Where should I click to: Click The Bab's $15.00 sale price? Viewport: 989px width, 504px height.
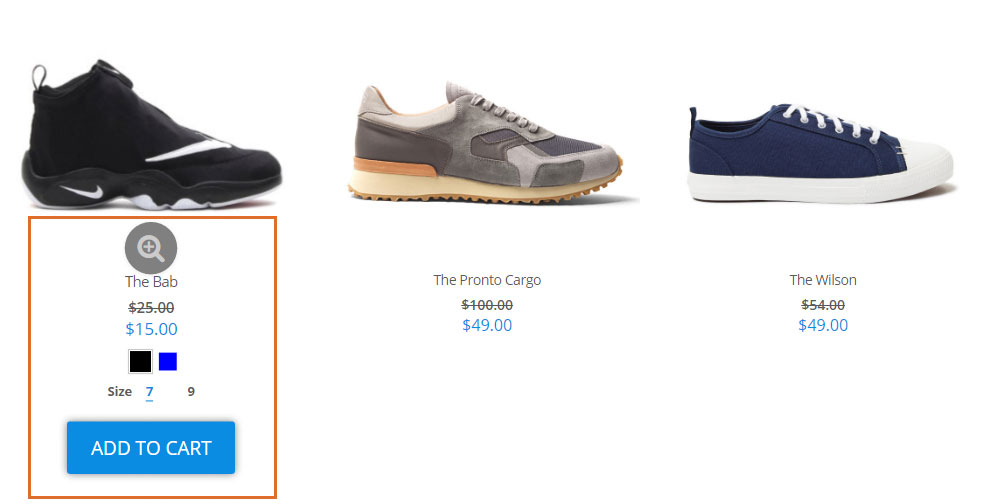(x=151, y=329)
